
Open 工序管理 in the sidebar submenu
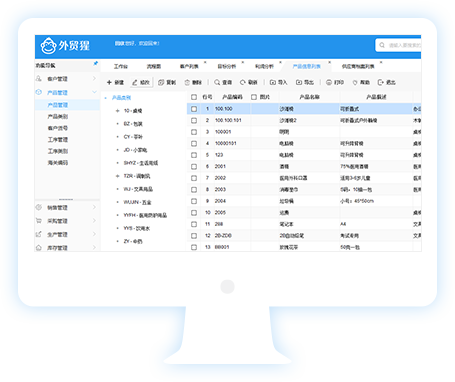[58, 140]
